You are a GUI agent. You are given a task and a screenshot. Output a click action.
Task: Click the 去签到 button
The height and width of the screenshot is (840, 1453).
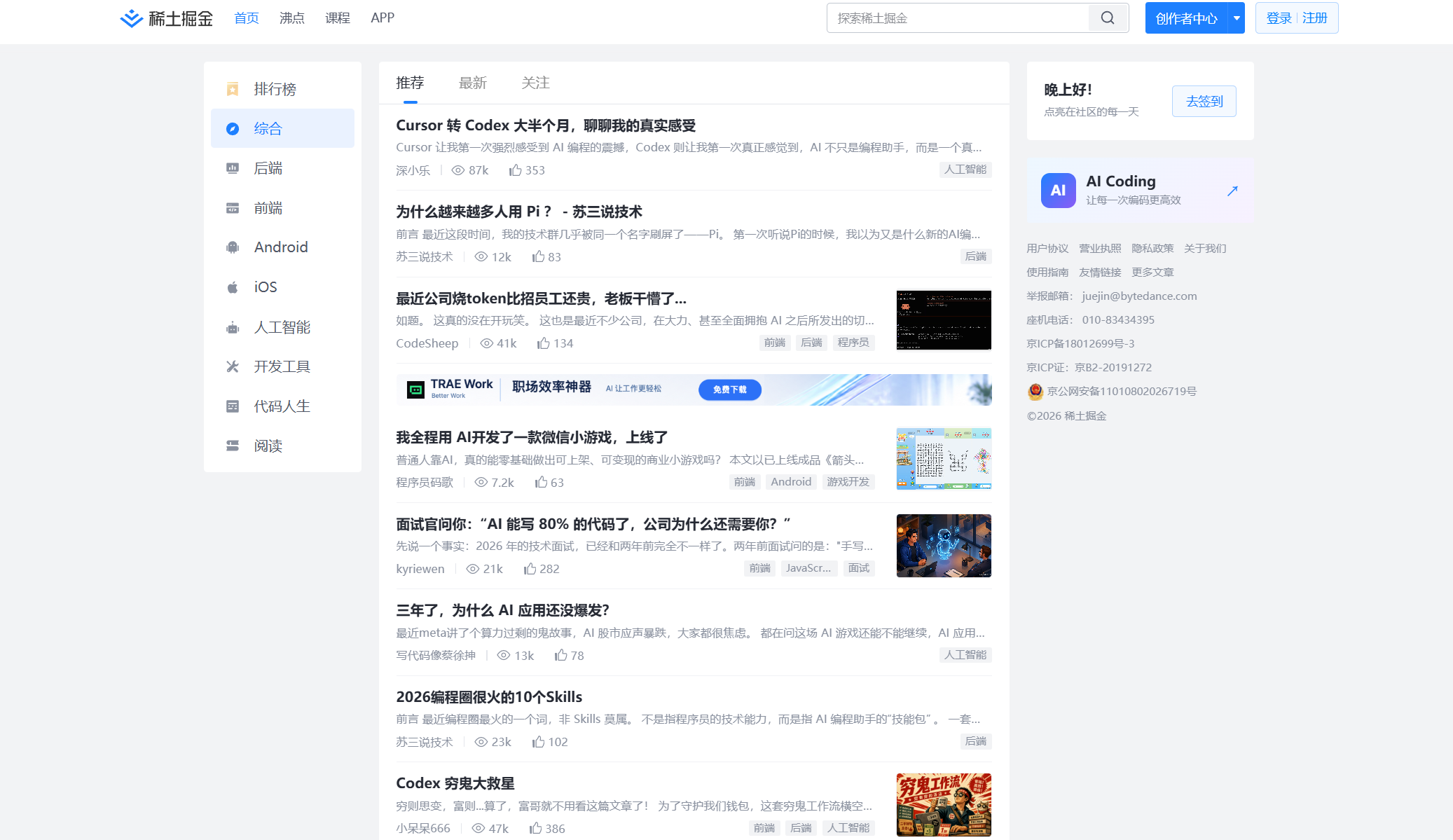1204,102
